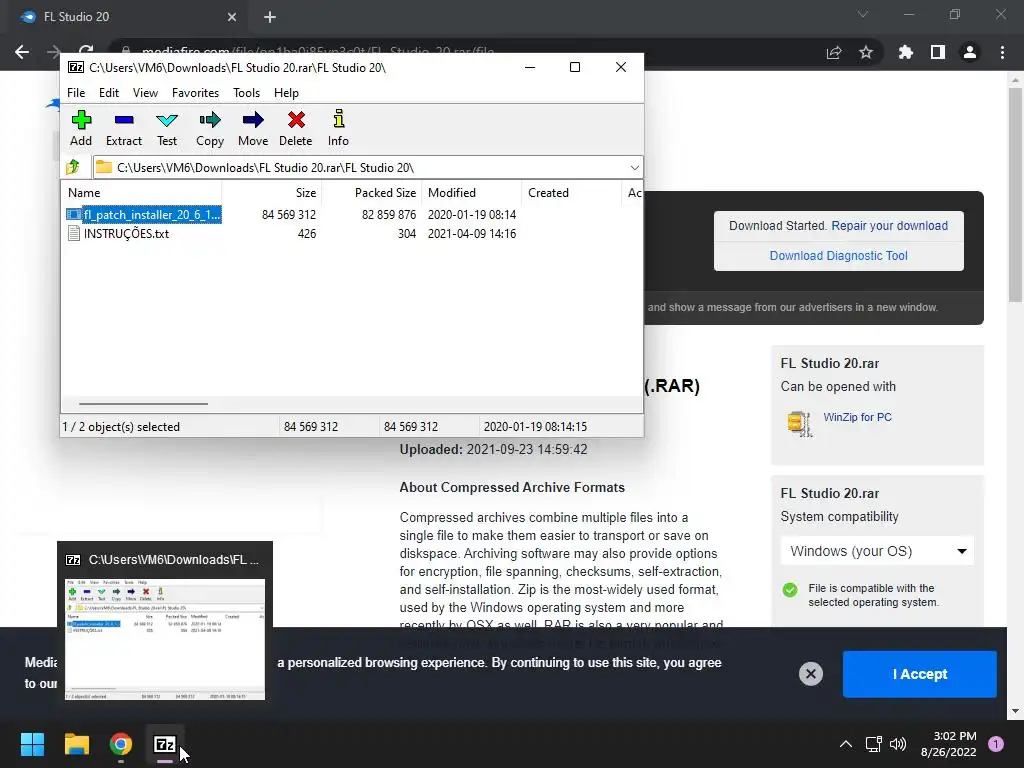1024x768 pixels.
Task: Click the Add toolbar icon in 7-Zip
Action: click(x=81, y=128)
